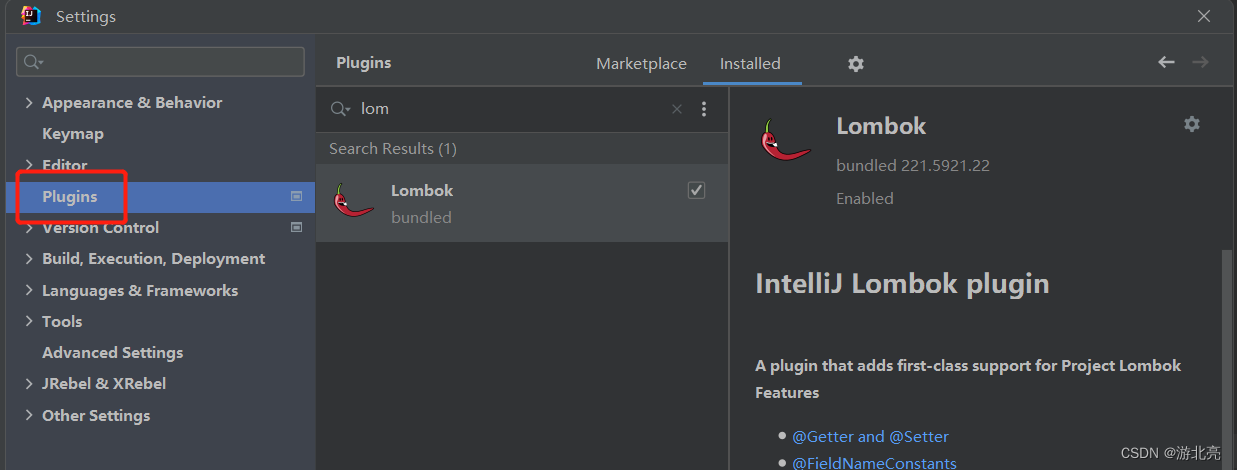Expand the Tools settings node
The width and height of the screenshot is (1237, 470).
[x=29, y=322]
